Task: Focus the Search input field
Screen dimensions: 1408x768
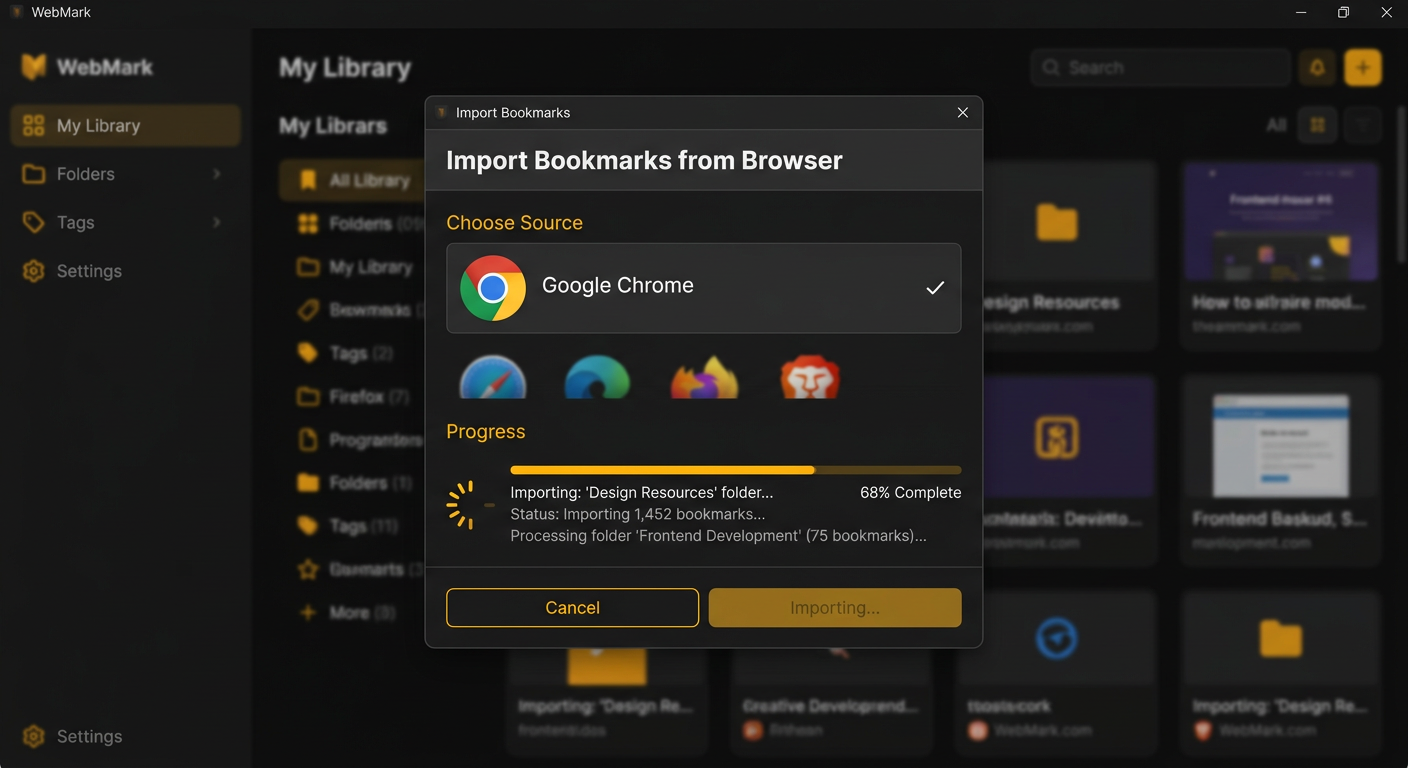Action: 1160,68
